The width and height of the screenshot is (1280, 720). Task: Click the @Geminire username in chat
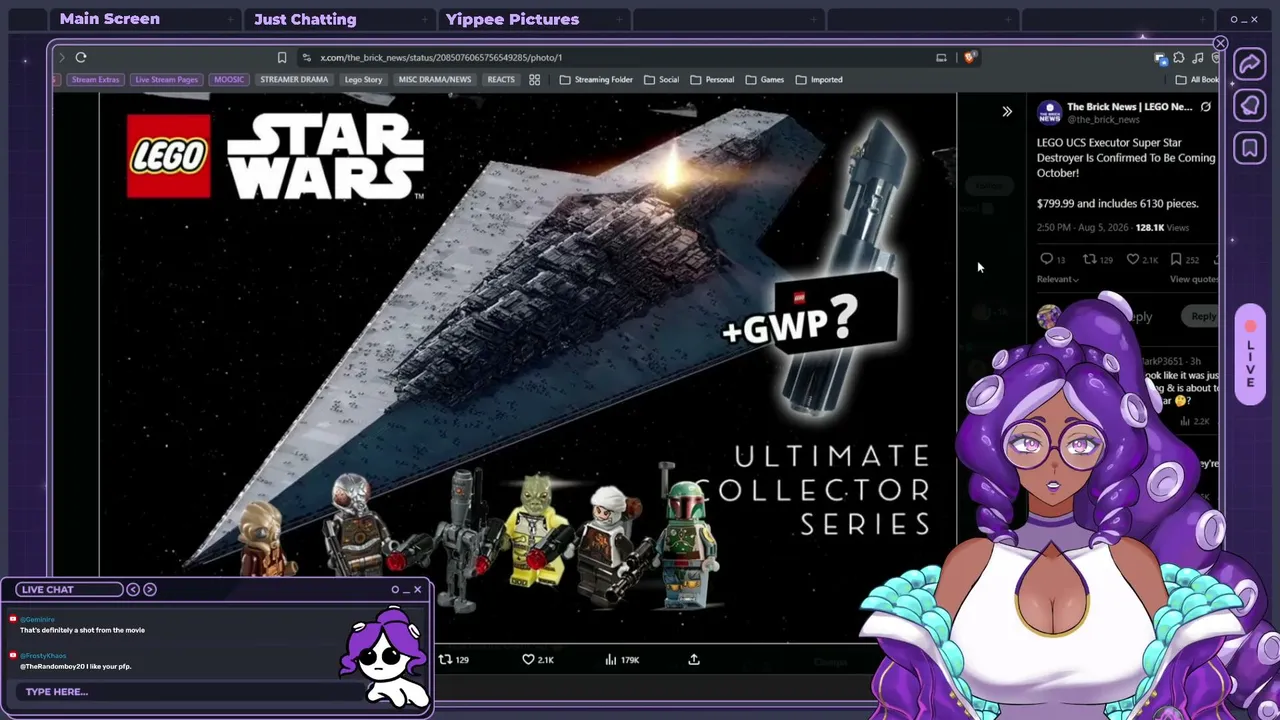(x=38, y=620)
